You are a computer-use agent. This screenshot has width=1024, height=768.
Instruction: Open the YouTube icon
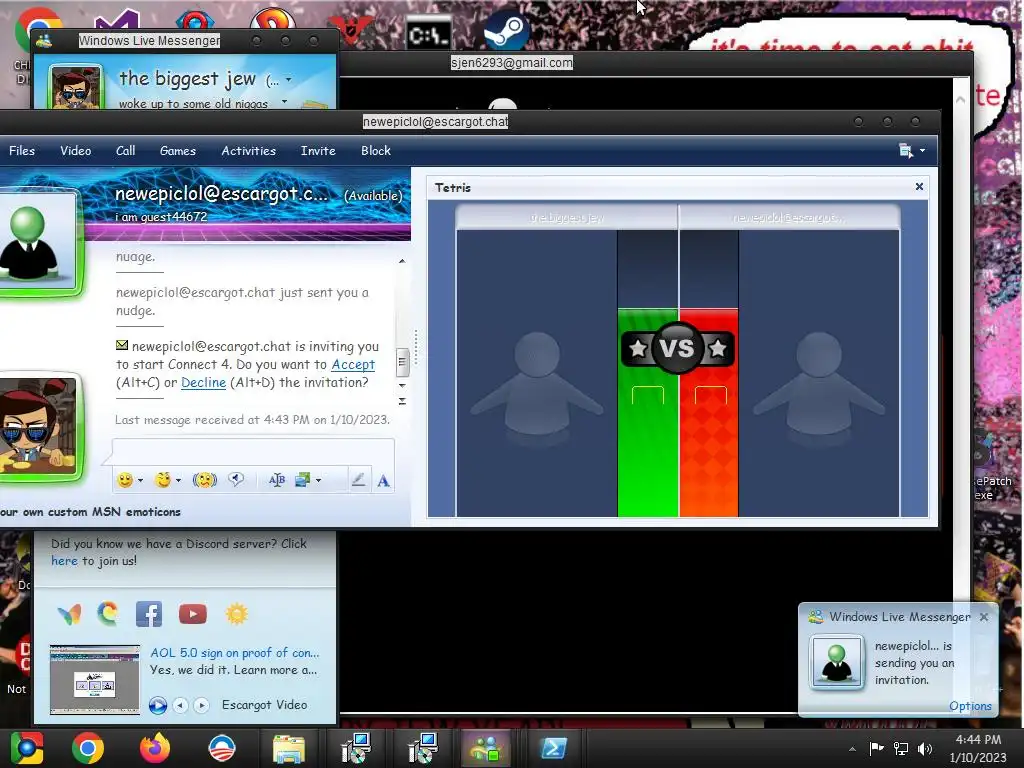[193, 614]
